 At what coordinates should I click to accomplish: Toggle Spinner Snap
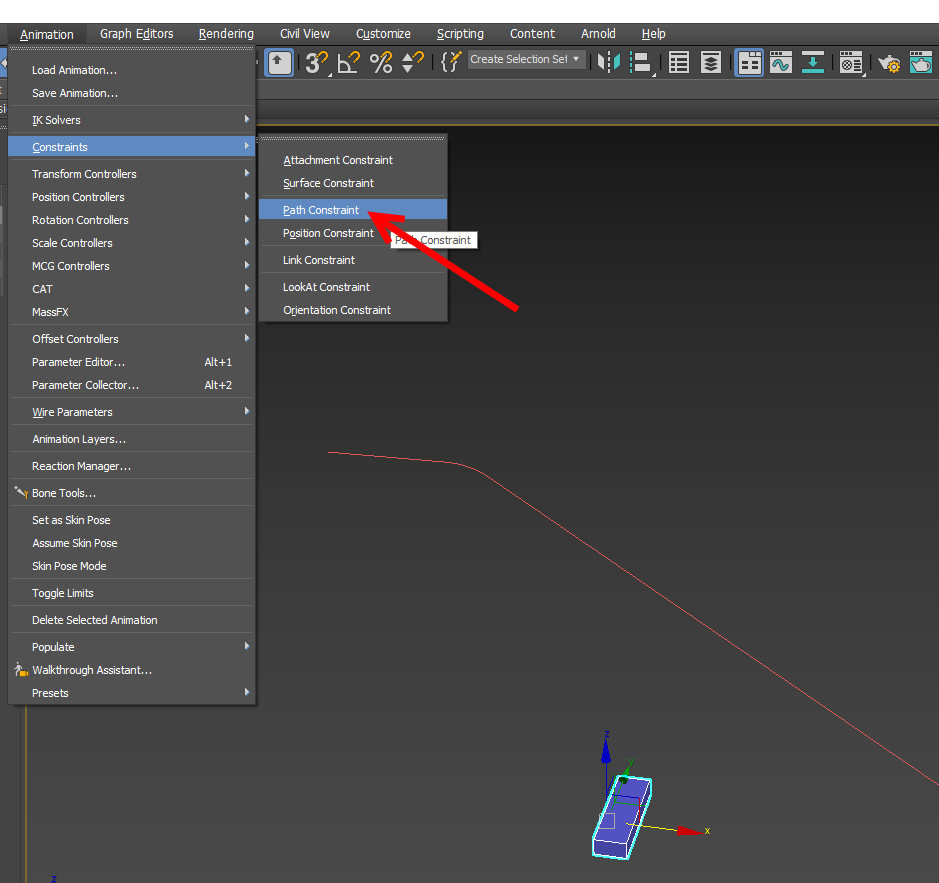click(413, 62)
